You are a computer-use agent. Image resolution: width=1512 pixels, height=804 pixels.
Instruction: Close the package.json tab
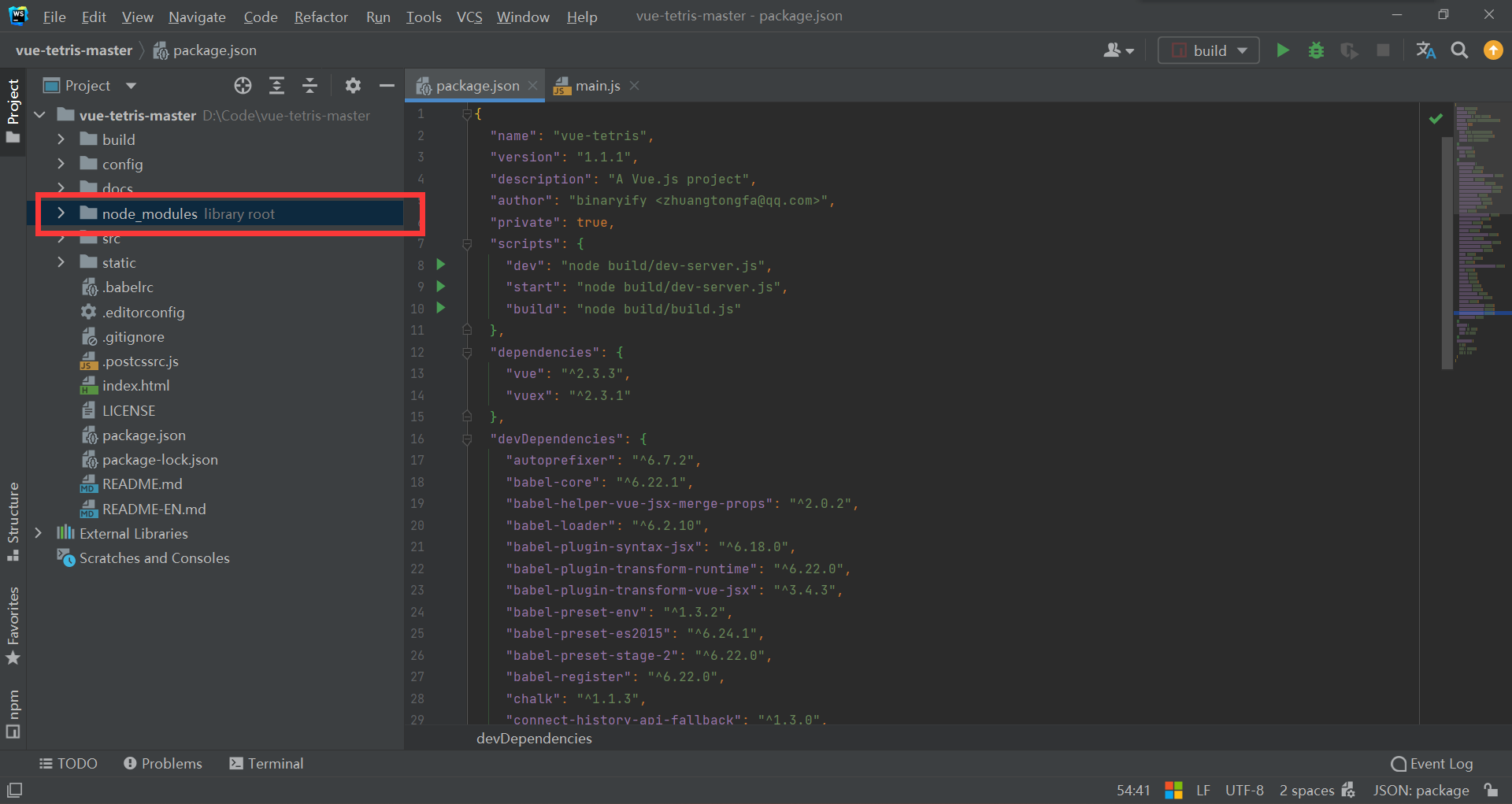[533, 86]
